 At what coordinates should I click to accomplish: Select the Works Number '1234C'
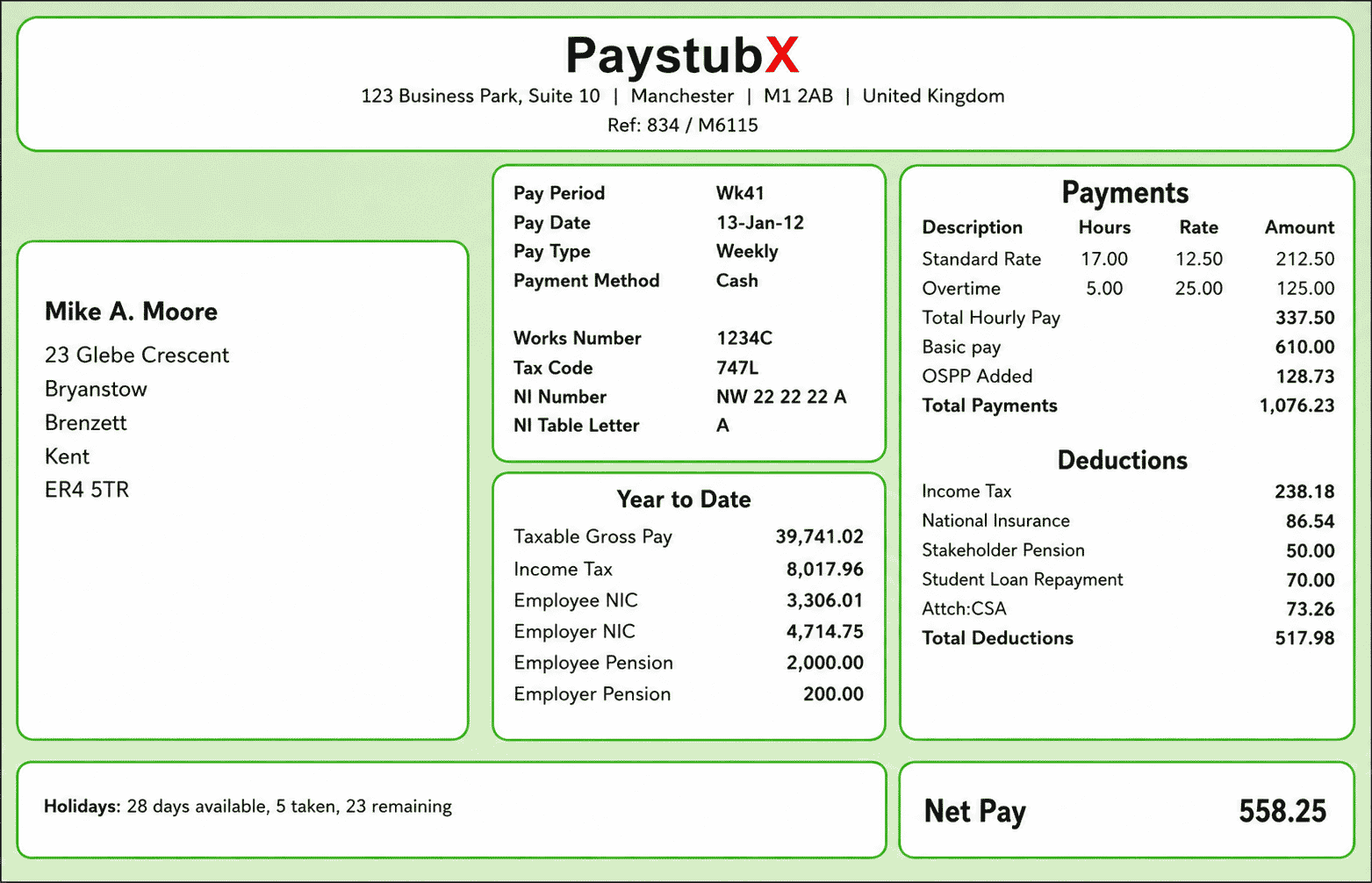coord(743,338)
